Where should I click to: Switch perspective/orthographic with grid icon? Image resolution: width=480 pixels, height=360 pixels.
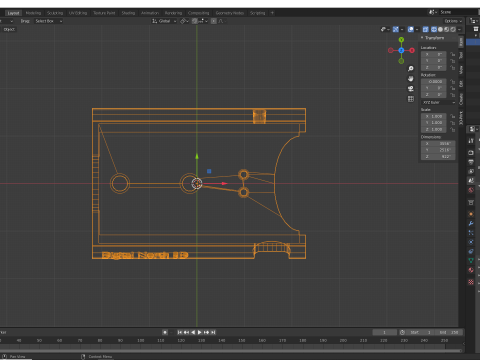coord(411,99)
